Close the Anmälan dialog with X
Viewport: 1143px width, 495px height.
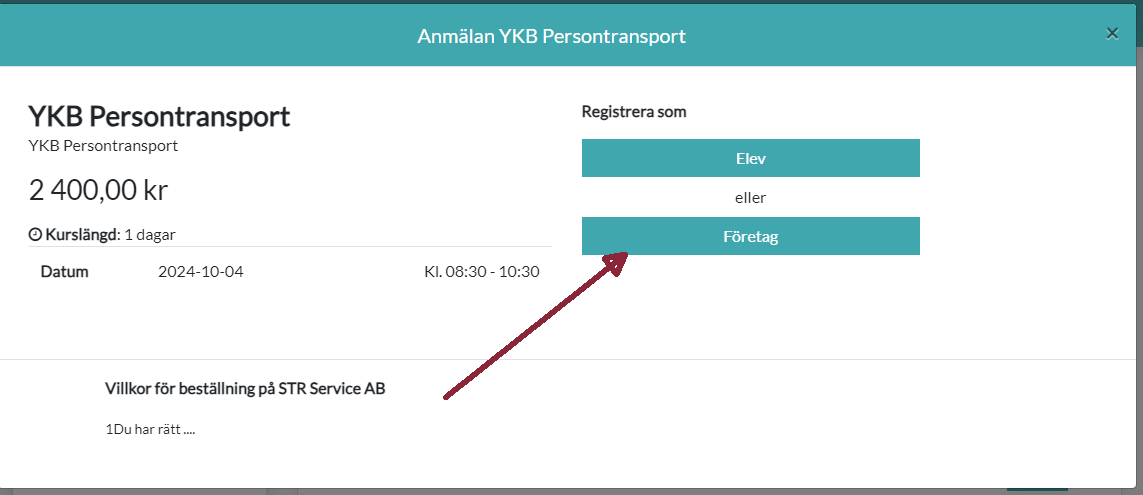tap(1112, 33)
